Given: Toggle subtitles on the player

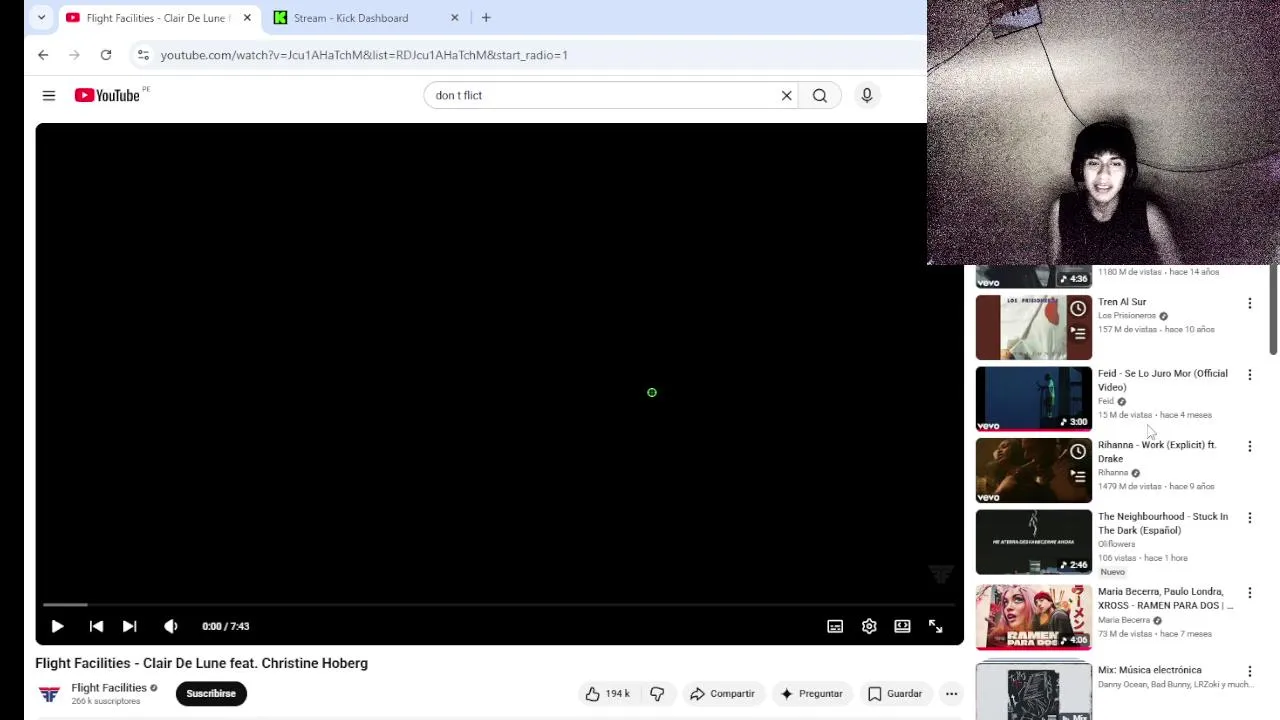Looking at the screenshot, I should 835,626.
